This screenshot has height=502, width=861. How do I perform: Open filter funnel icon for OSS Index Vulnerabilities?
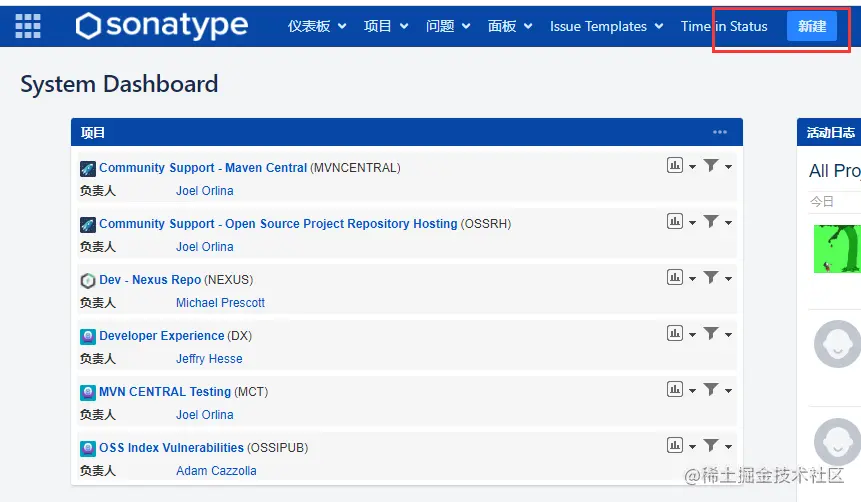tap(711, 445)
